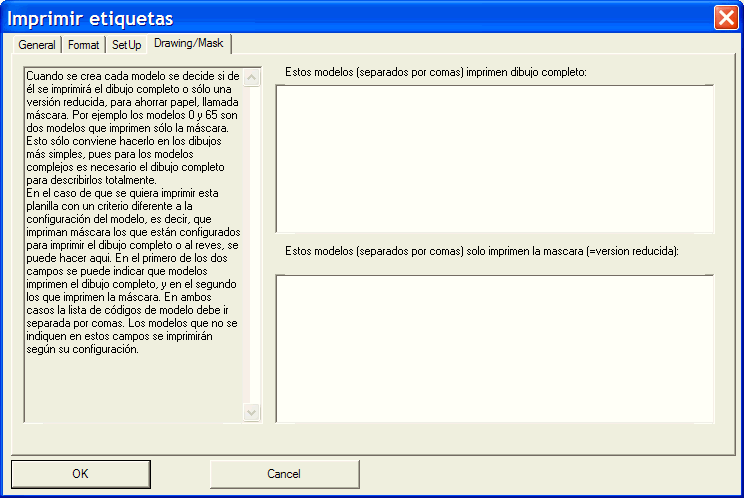
Task: Click the 'imprimen dibujo completo' label
Action: pyautogui.click(x=435, y=73)
